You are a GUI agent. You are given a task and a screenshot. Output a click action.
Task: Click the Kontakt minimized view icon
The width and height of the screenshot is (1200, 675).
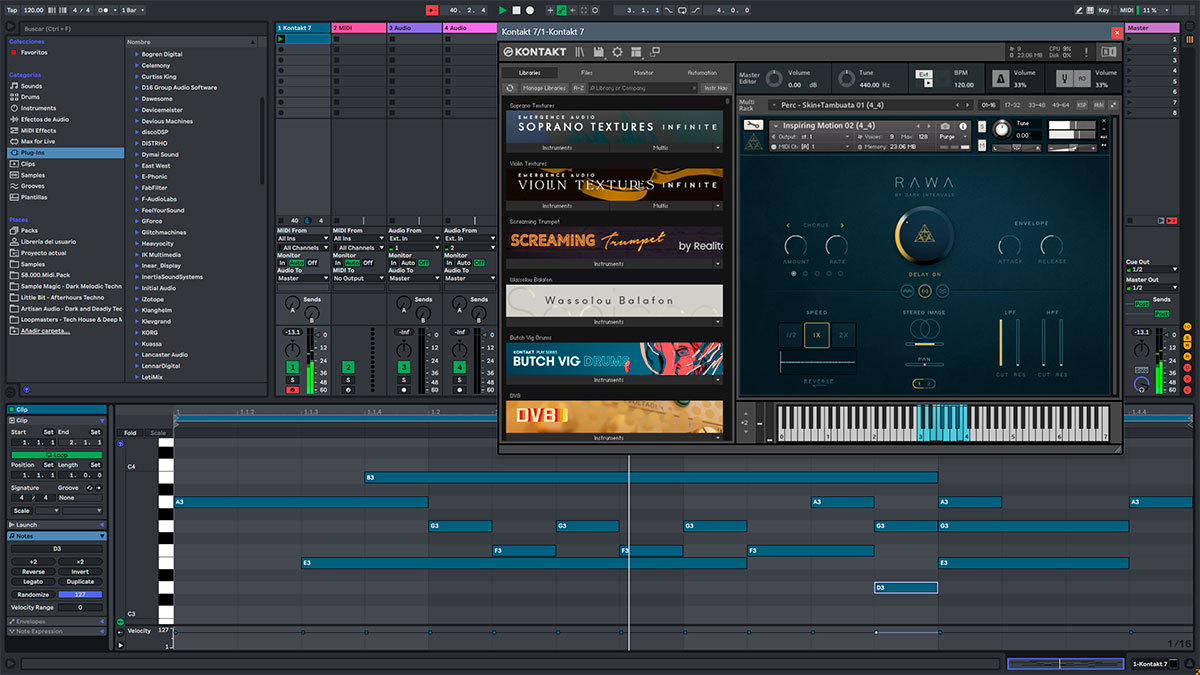[654, 52]
